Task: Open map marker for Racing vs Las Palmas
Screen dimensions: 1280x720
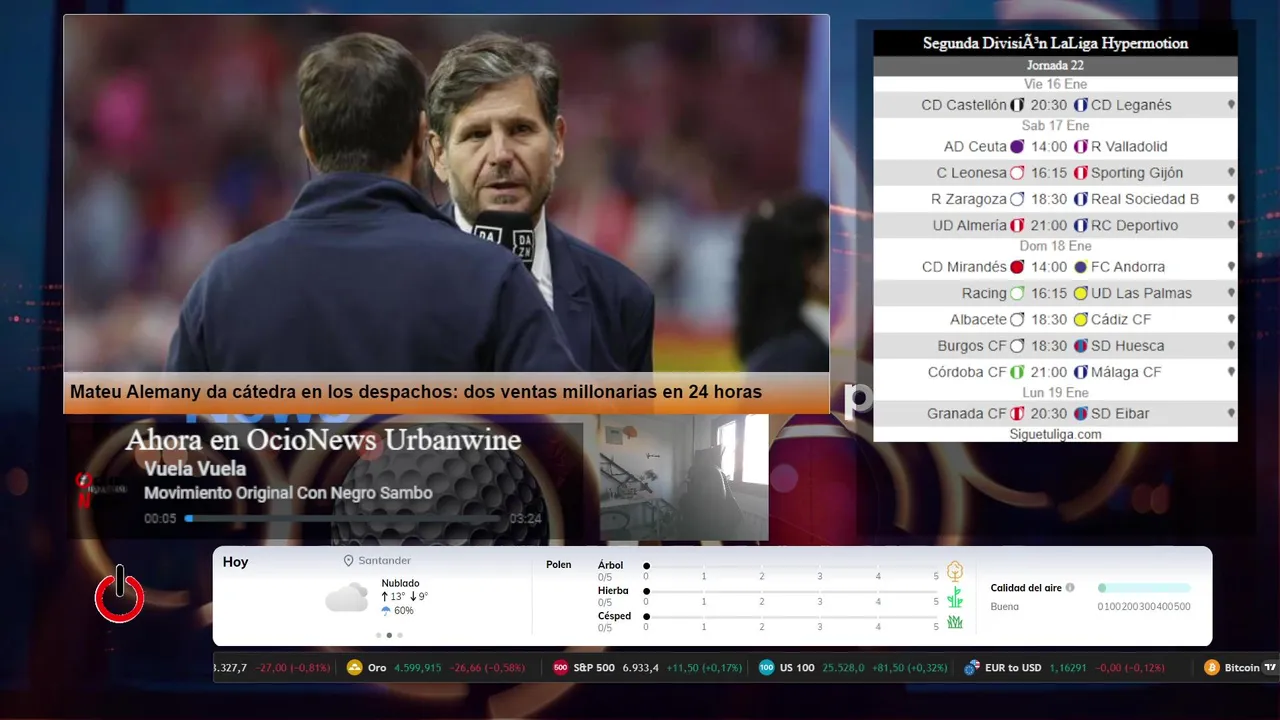Action: (1231, 293)
